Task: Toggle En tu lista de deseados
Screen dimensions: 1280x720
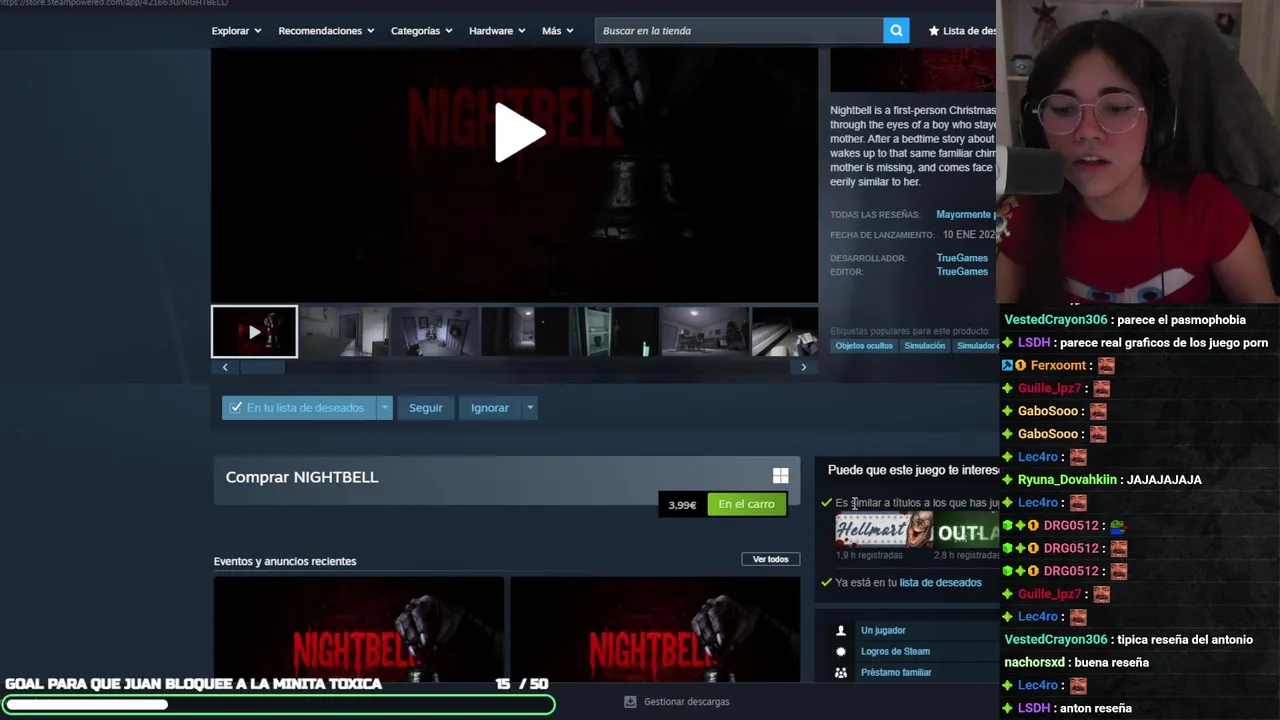Action: (298, 408)
